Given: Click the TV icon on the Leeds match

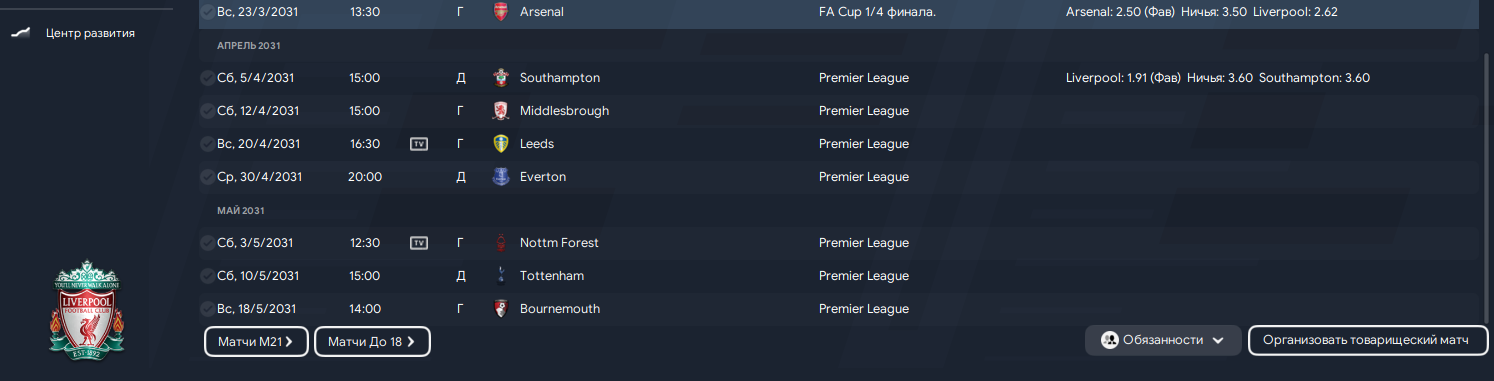Looking at the screenshot, I should (x=419, y=144).
